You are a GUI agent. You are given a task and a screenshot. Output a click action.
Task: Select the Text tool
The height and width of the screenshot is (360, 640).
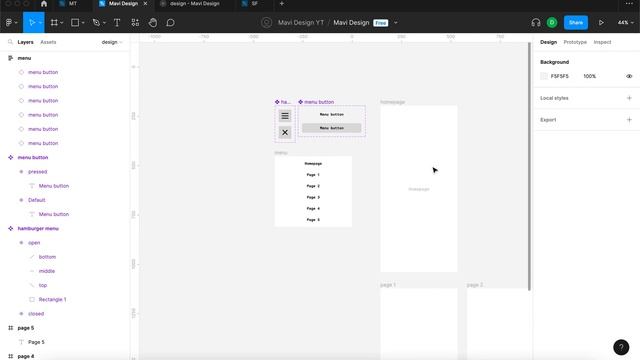point(117,22)
